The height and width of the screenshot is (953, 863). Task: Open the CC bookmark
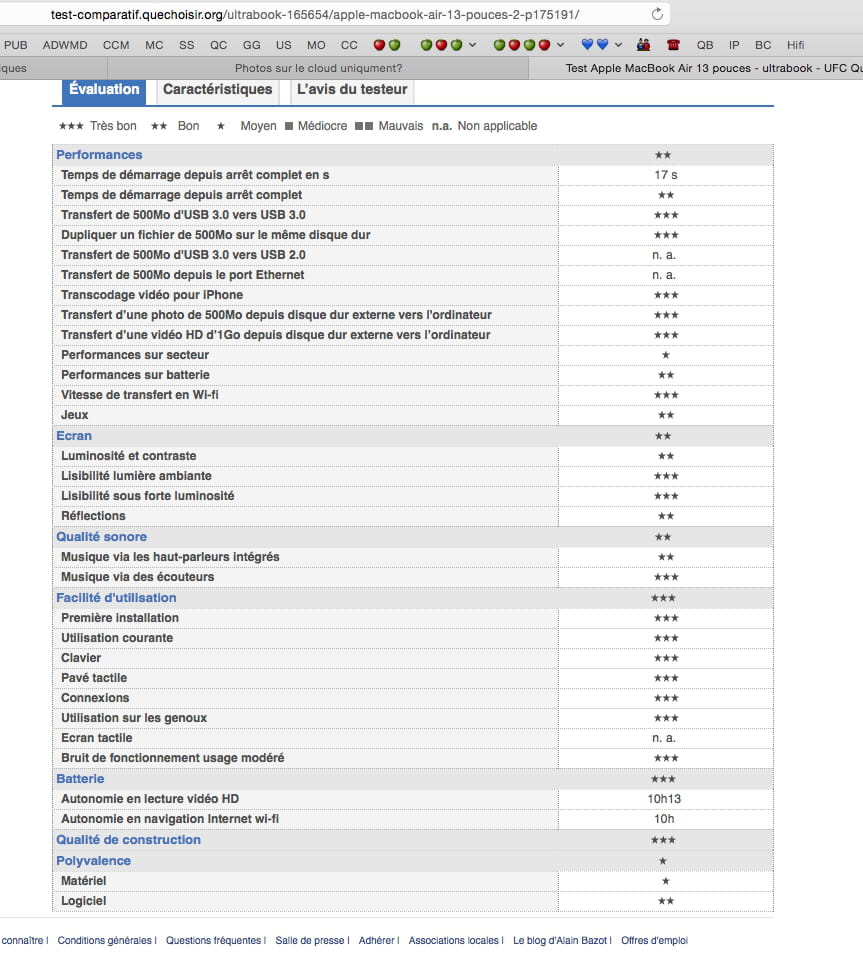pyautogui.click(x=349, y=45)
